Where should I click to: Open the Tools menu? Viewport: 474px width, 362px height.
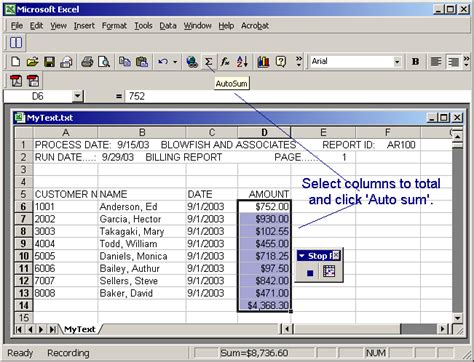click(x=143, y=26)
